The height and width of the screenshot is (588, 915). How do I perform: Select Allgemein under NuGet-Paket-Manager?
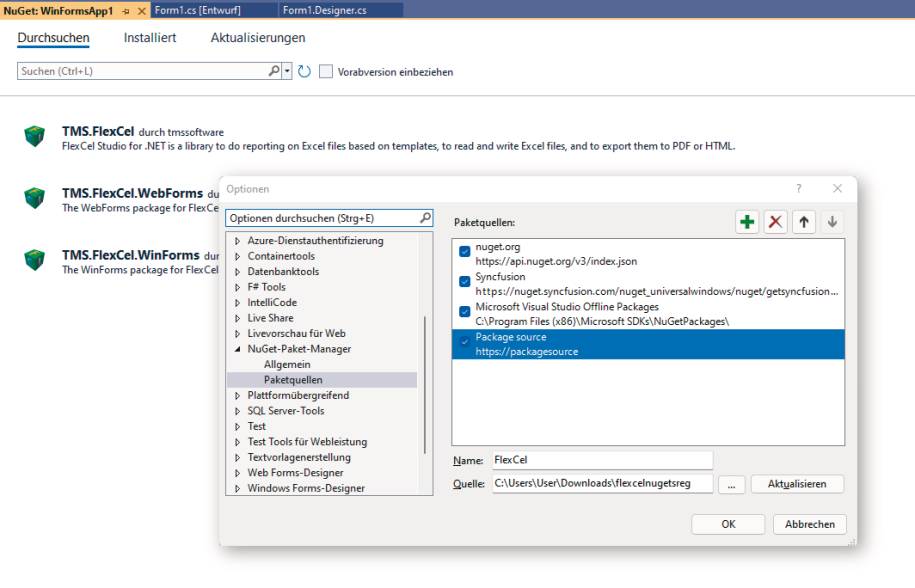[x=287, y=365]
